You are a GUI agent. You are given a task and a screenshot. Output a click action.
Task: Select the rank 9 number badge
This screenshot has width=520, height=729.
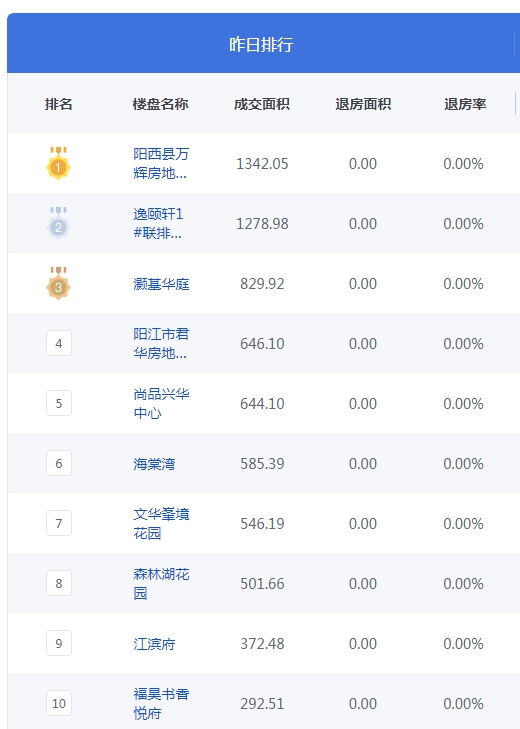pyautogui.click(x=59, y=643)
